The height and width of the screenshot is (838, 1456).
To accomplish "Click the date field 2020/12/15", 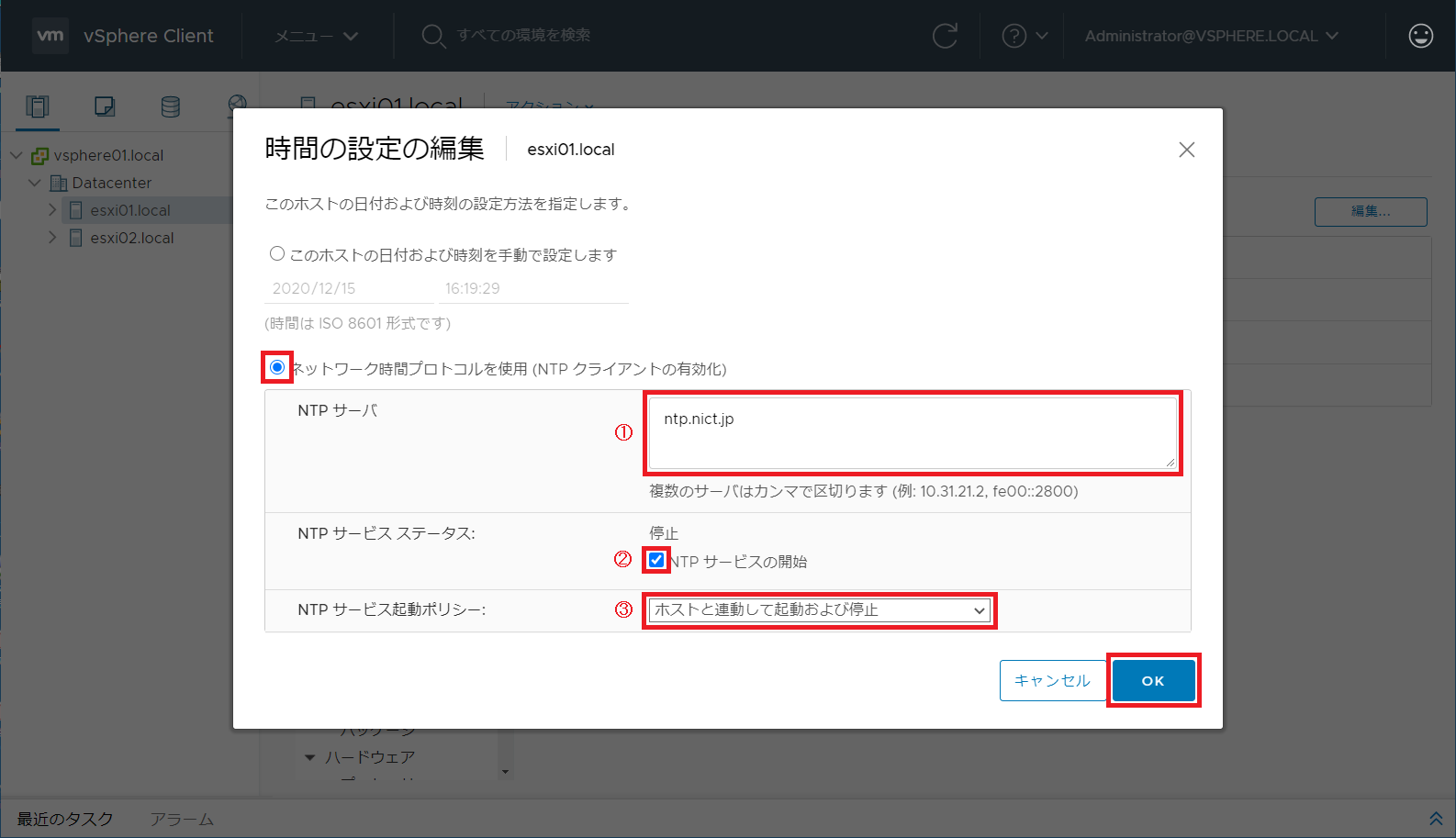I will click(349, 288).
